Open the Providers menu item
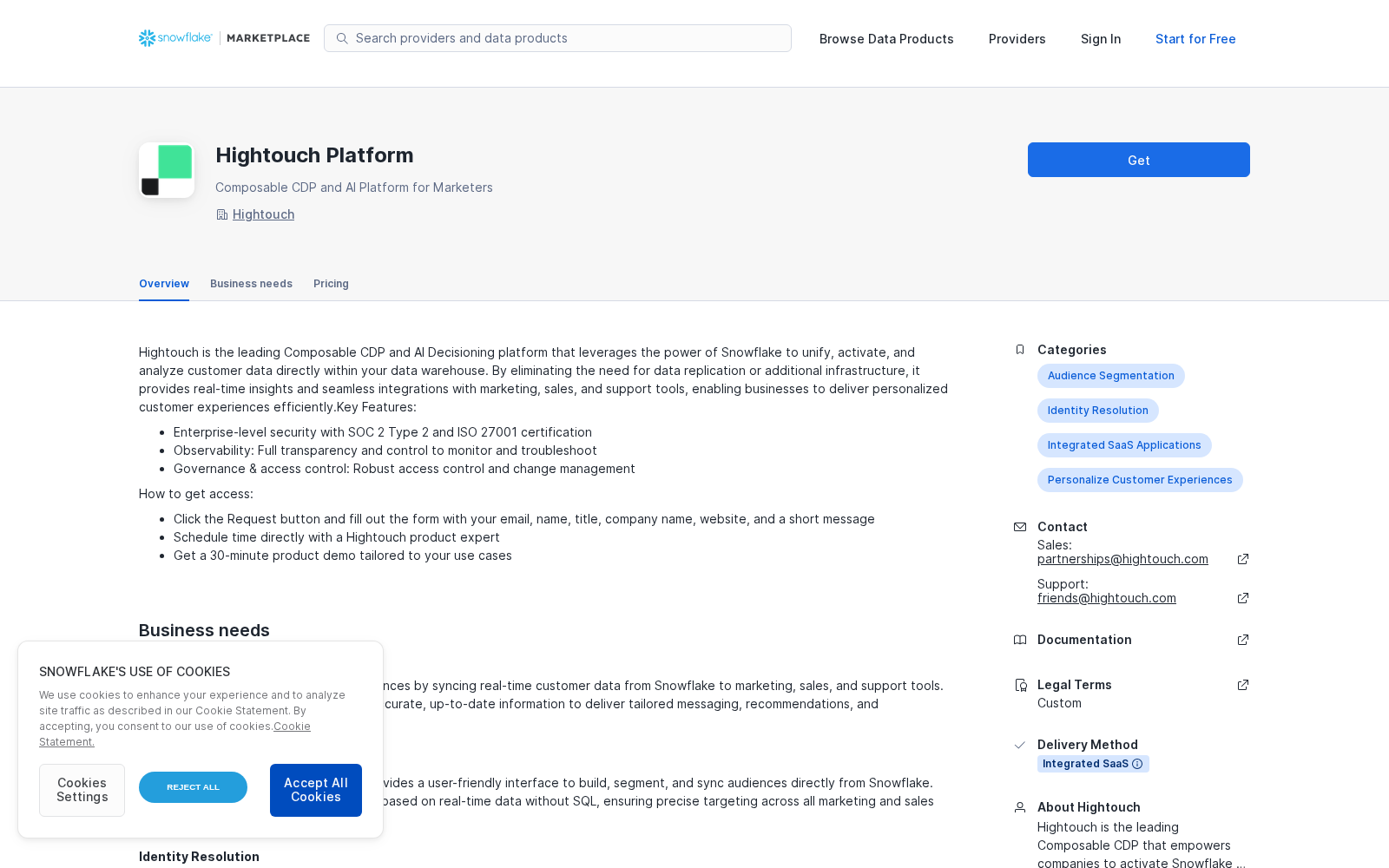This screenshot has width=1389, height=868. point(1017,39)
